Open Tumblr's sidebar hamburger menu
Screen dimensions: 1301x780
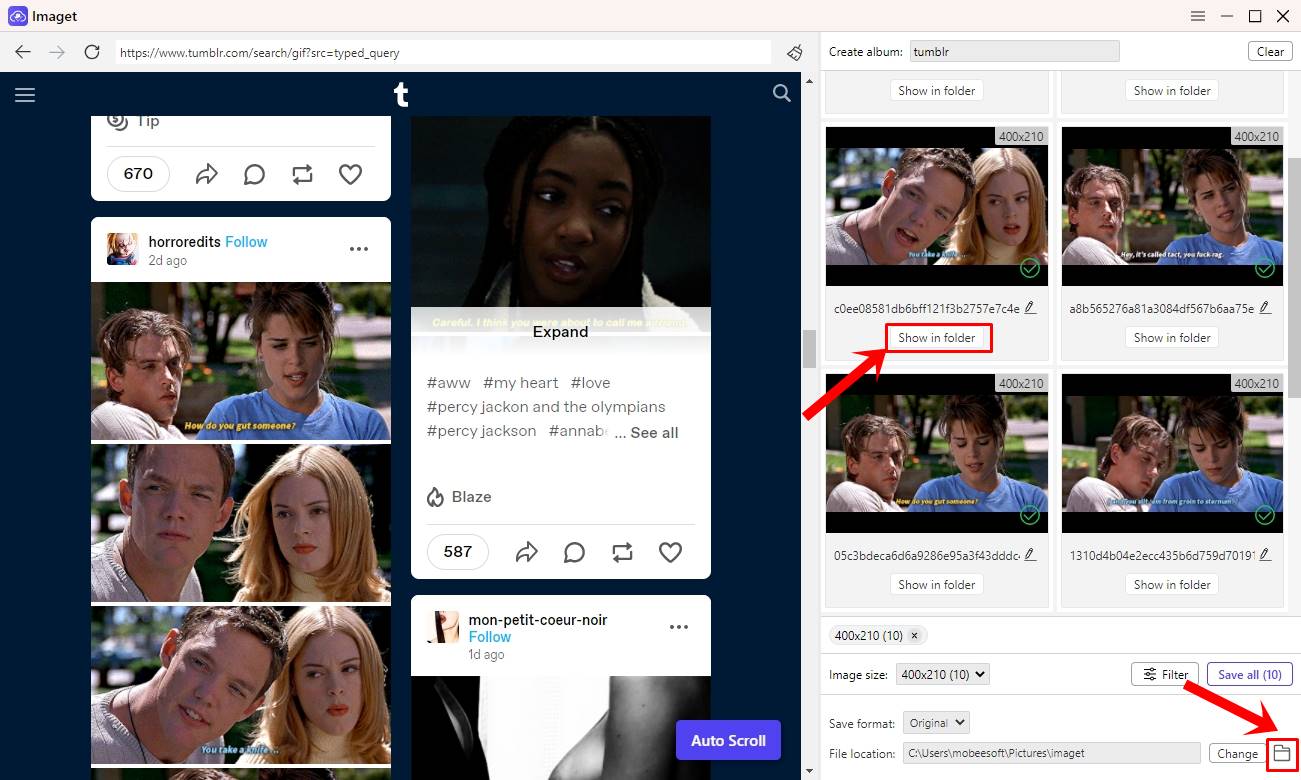pyautogui.click(x=25, y=94)
